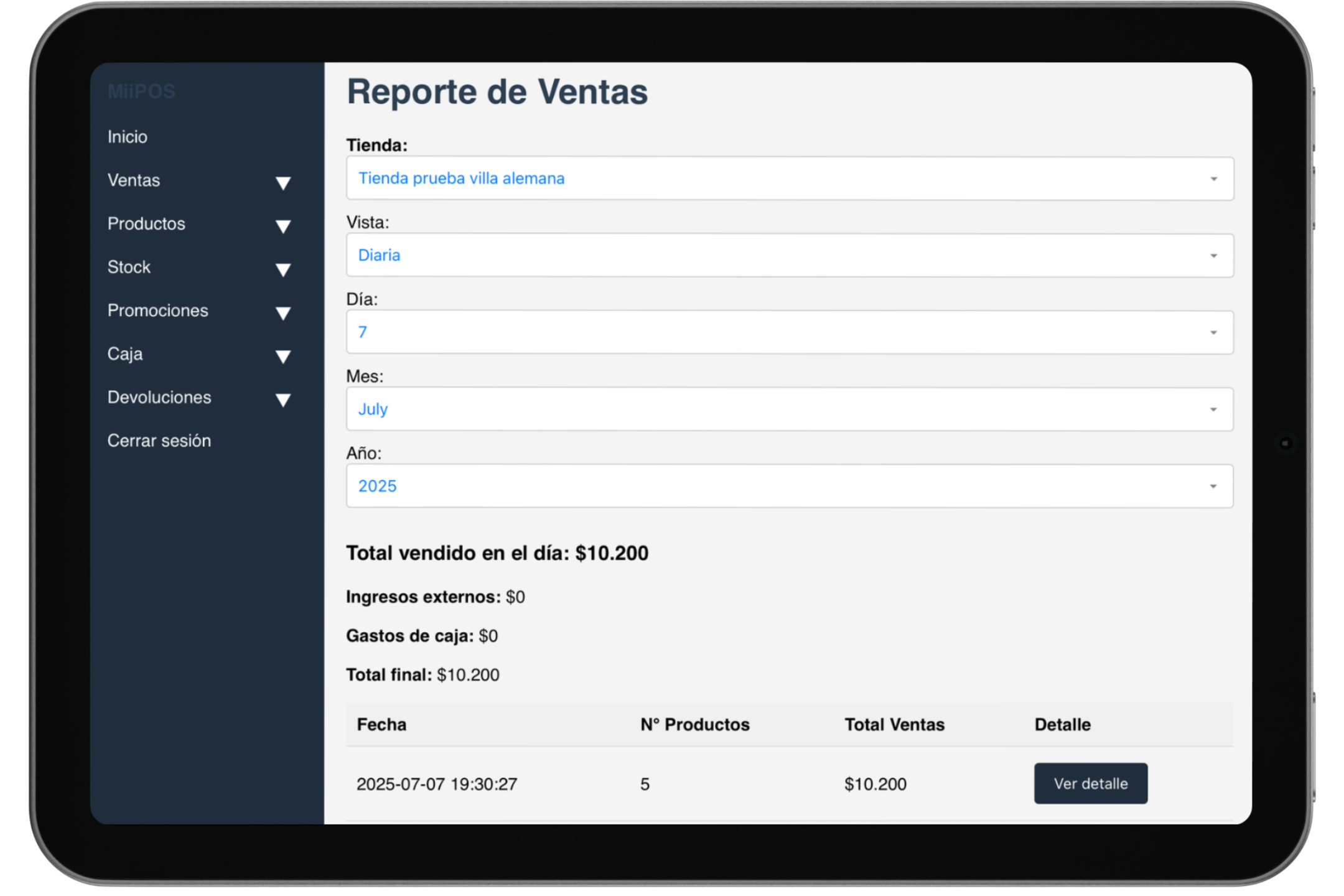Select Productos menu item label
1344x896 pixels.
(x=146, y=224)
